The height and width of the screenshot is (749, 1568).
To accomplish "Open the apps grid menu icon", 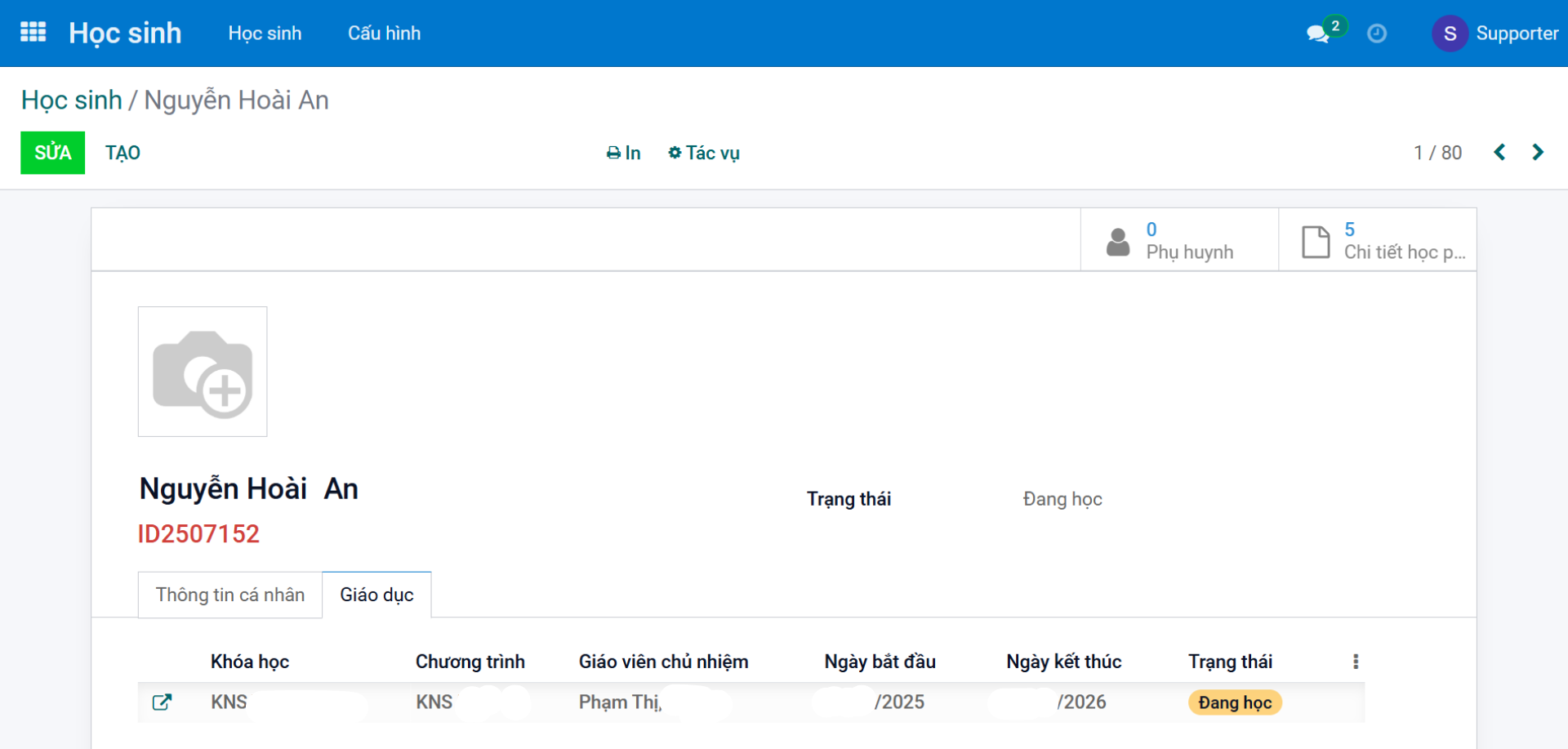I will tap(33, 33).
